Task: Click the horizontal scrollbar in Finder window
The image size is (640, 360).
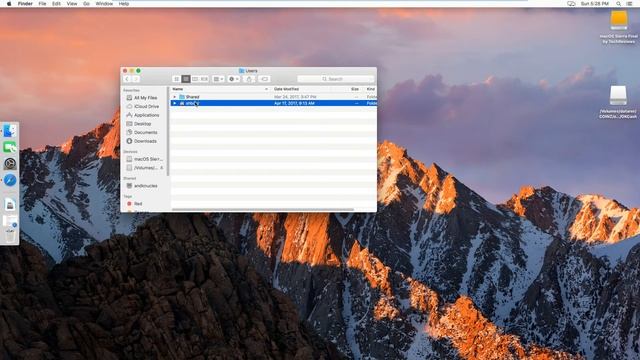Action: point(262,210)
